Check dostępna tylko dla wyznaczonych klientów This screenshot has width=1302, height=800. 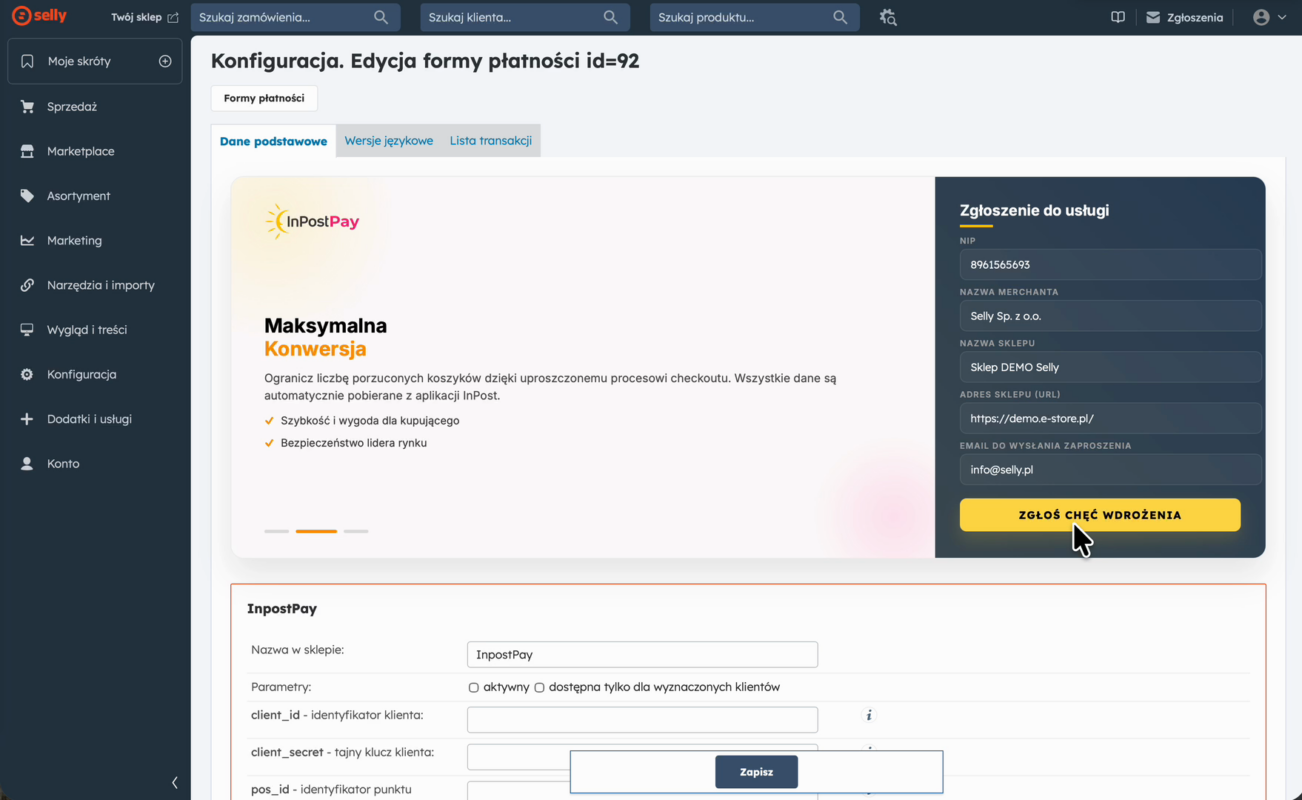(x=539, y=688)
